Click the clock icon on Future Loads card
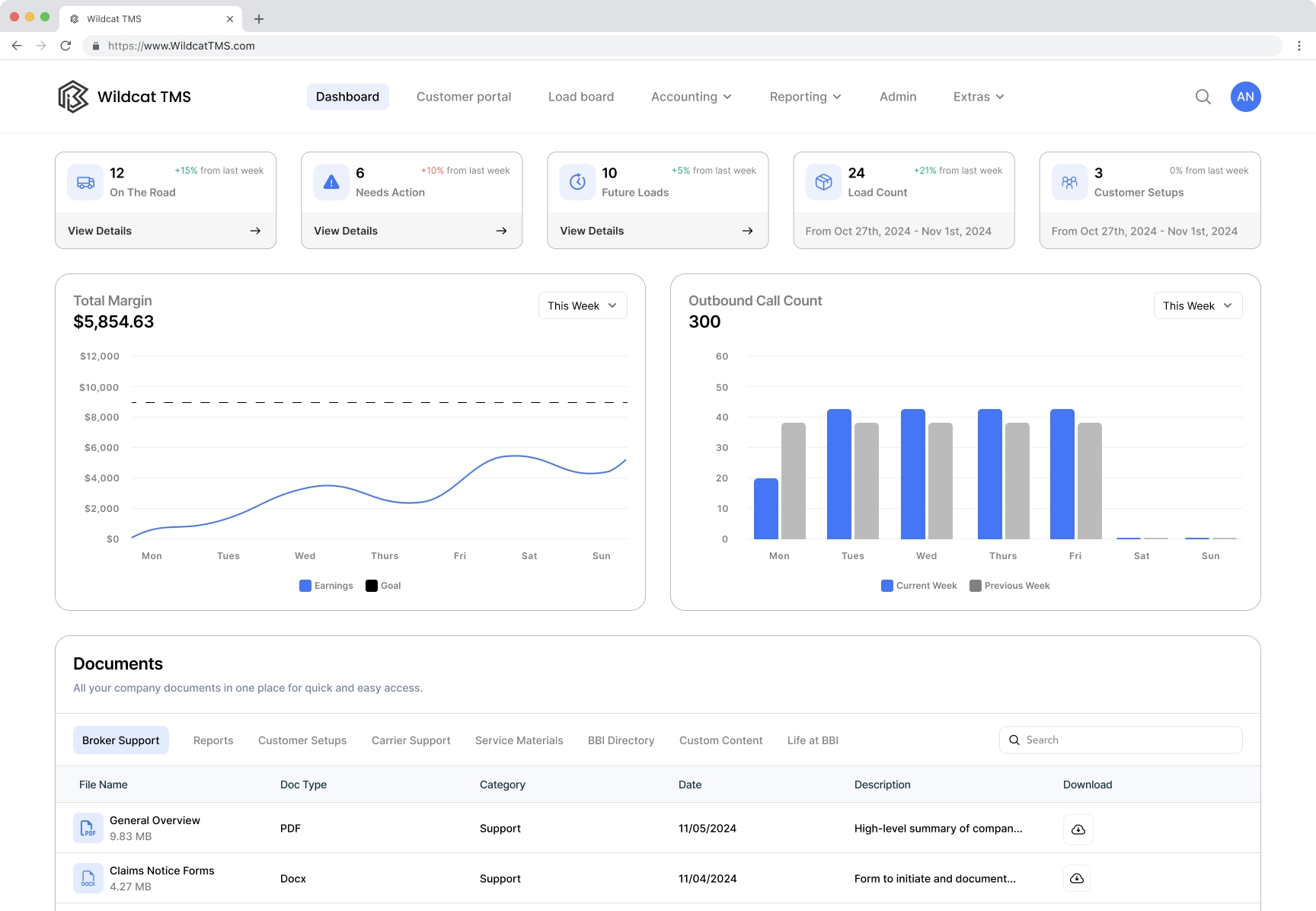1316x911 pixels. pos(577,182)
